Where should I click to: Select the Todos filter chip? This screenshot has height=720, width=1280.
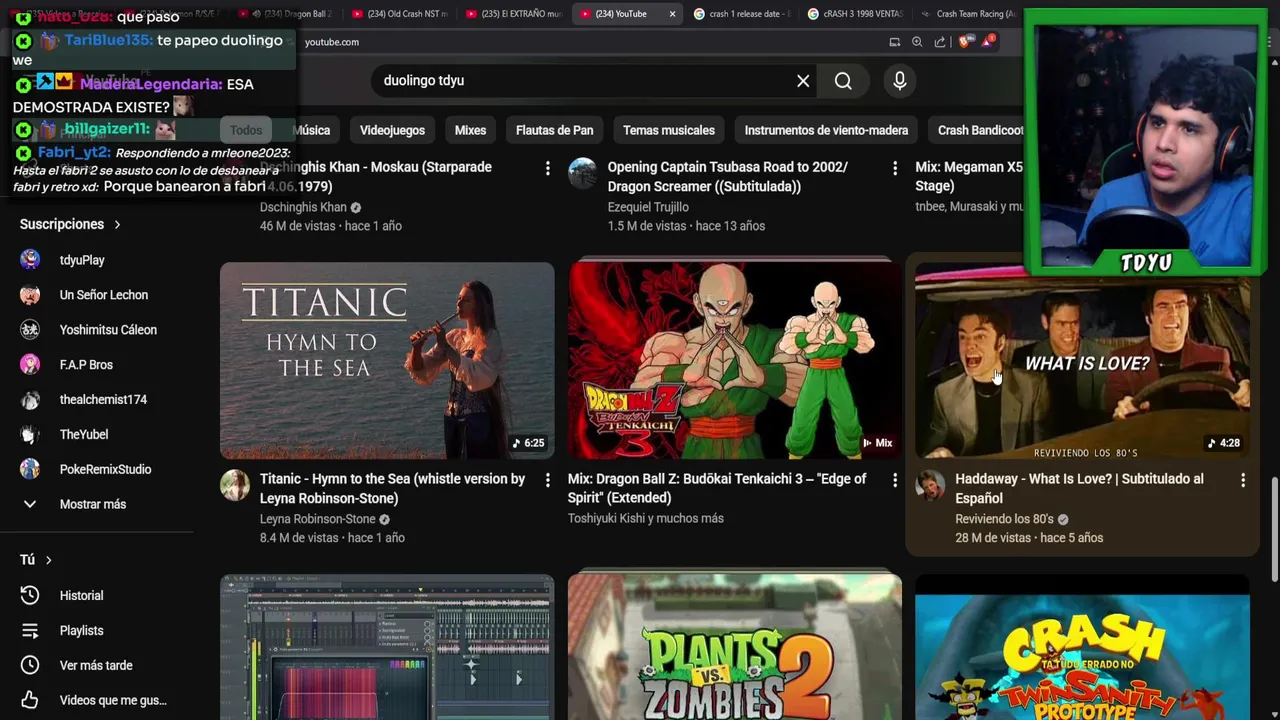tap(246, 130)
